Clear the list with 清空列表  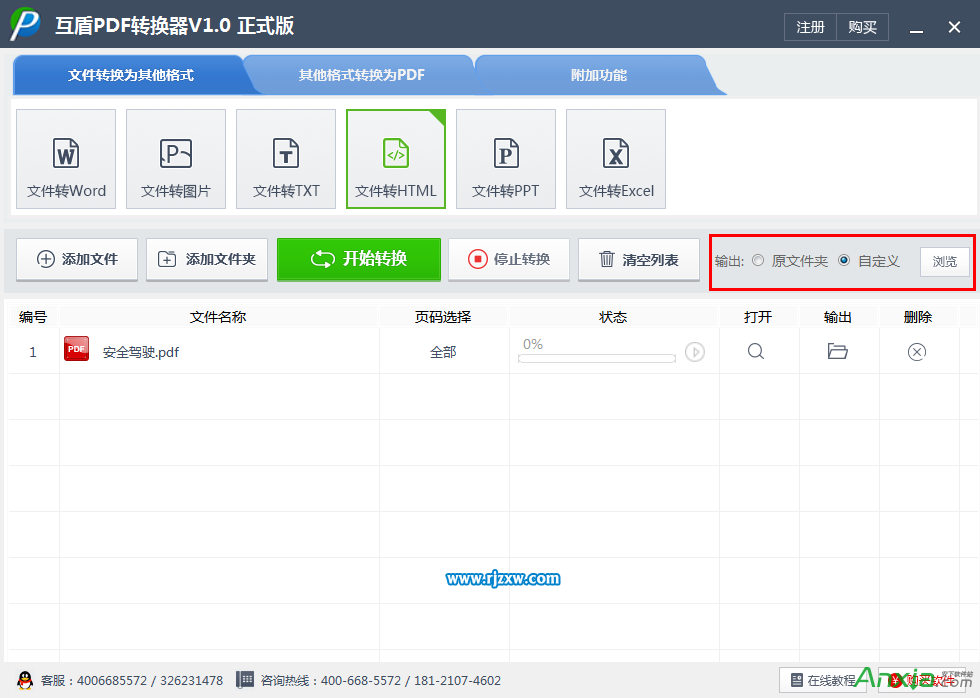pyautogui.click(x=639, y=259)
